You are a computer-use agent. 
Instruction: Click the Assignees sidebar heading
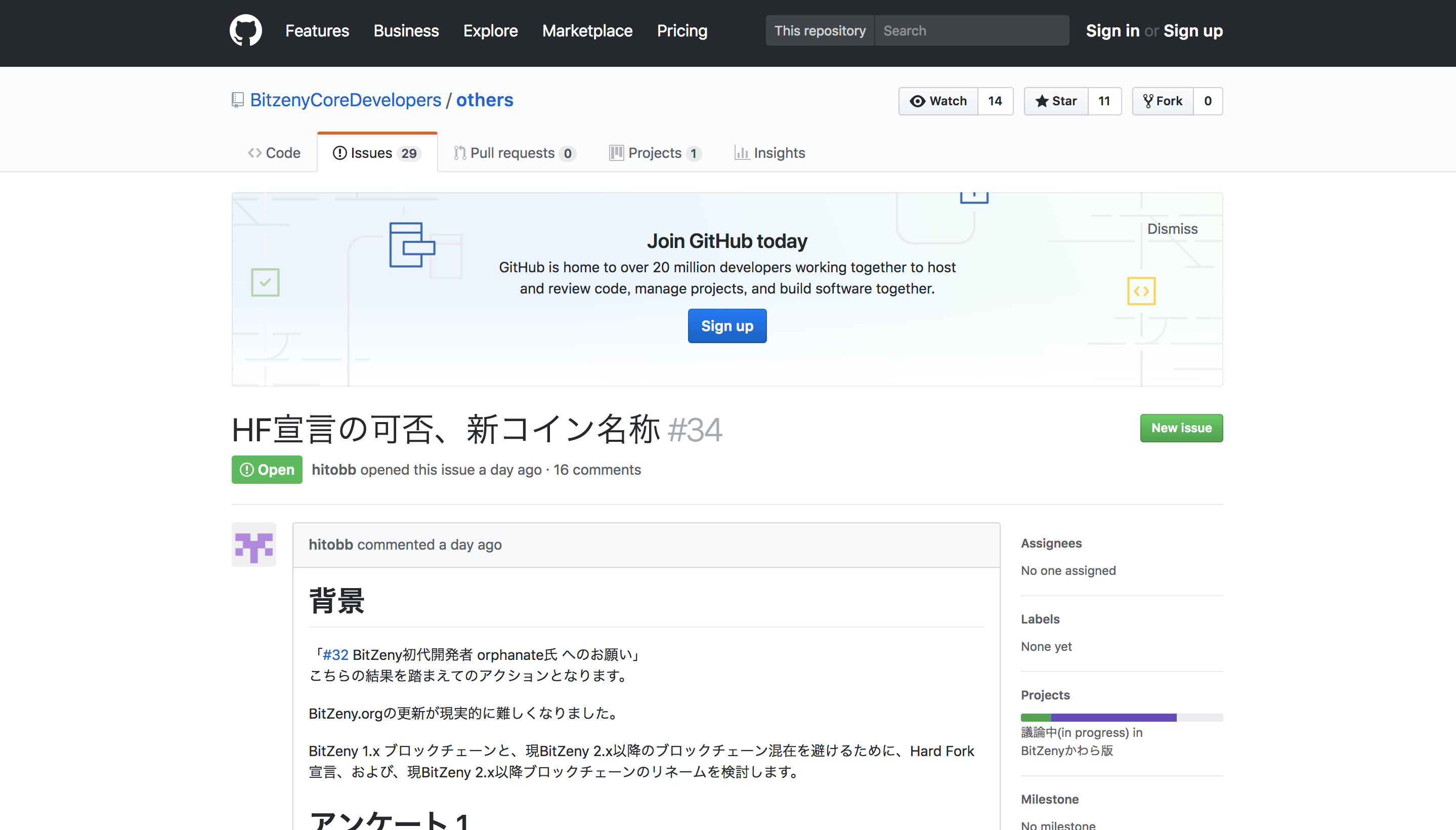[1051, 543]
